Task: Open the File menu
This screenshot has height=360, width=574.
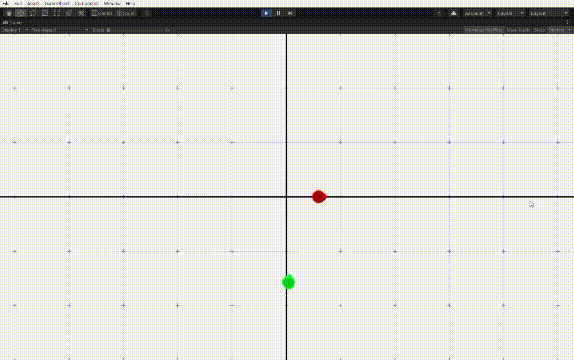Action: tap(5, 3)
